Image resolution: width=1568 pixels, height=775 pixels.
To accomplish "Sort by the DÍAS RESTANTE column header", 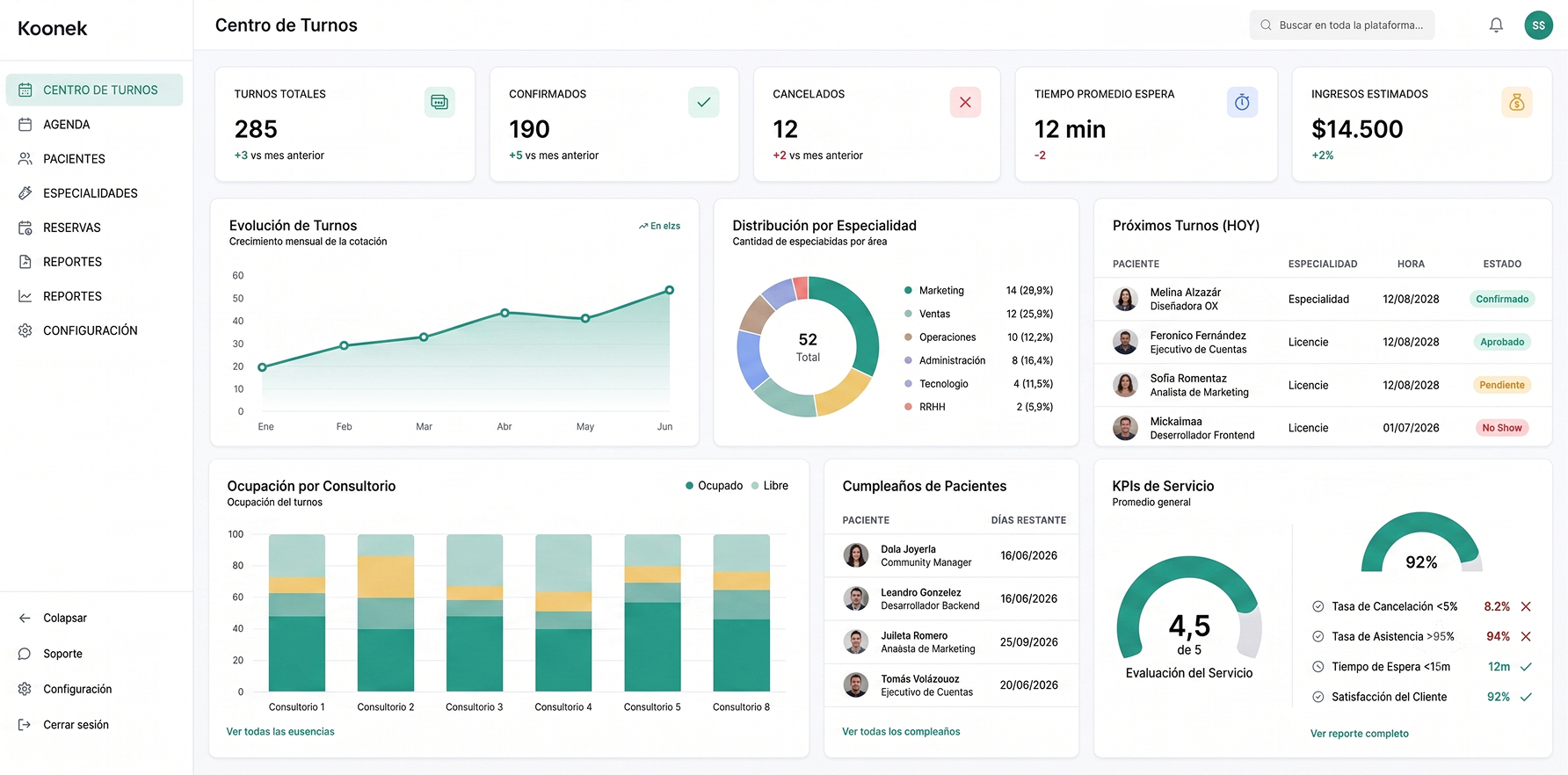I will coord(1028,520).
